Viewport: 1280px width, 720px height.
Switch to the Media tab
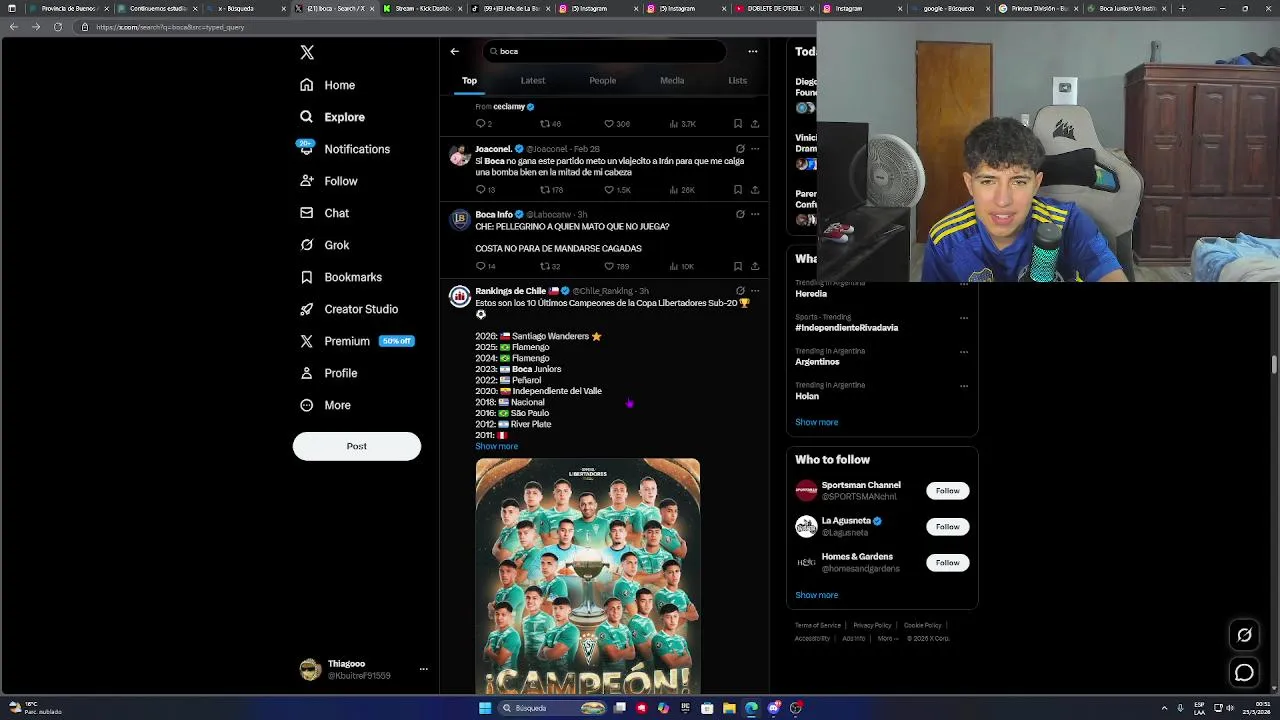672,80
